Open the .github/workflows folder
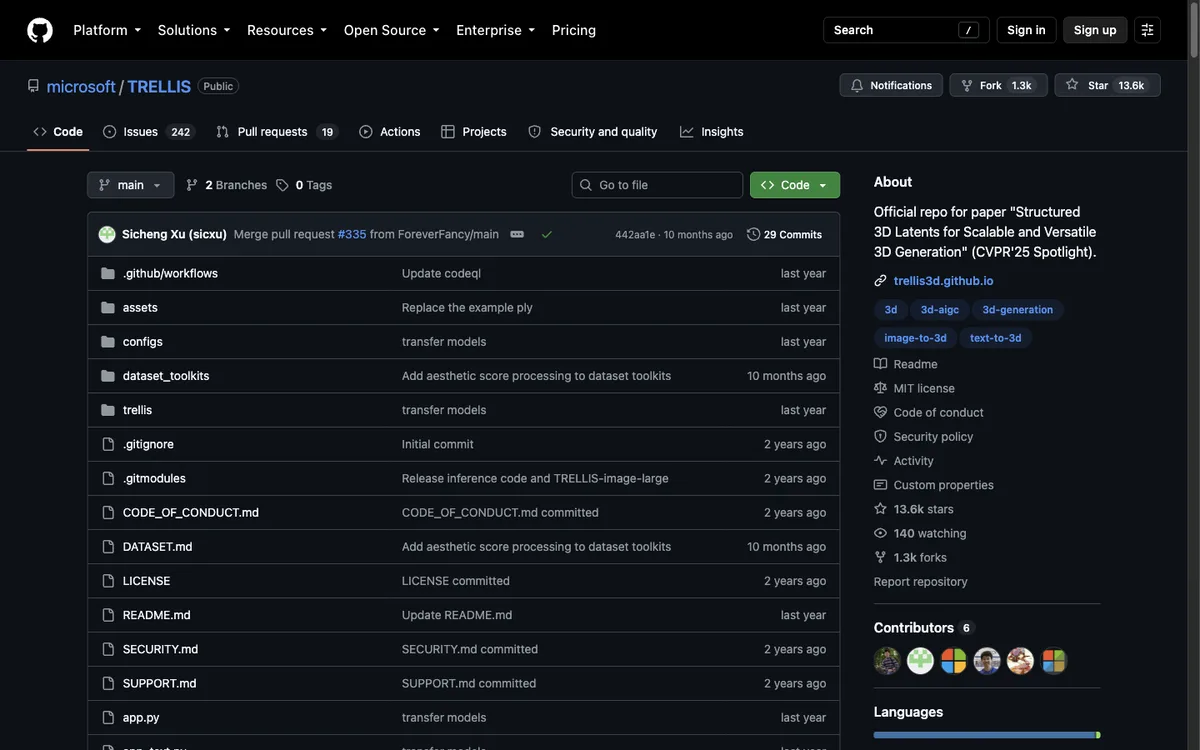The image size is (1200, 750). coord(170,273)
